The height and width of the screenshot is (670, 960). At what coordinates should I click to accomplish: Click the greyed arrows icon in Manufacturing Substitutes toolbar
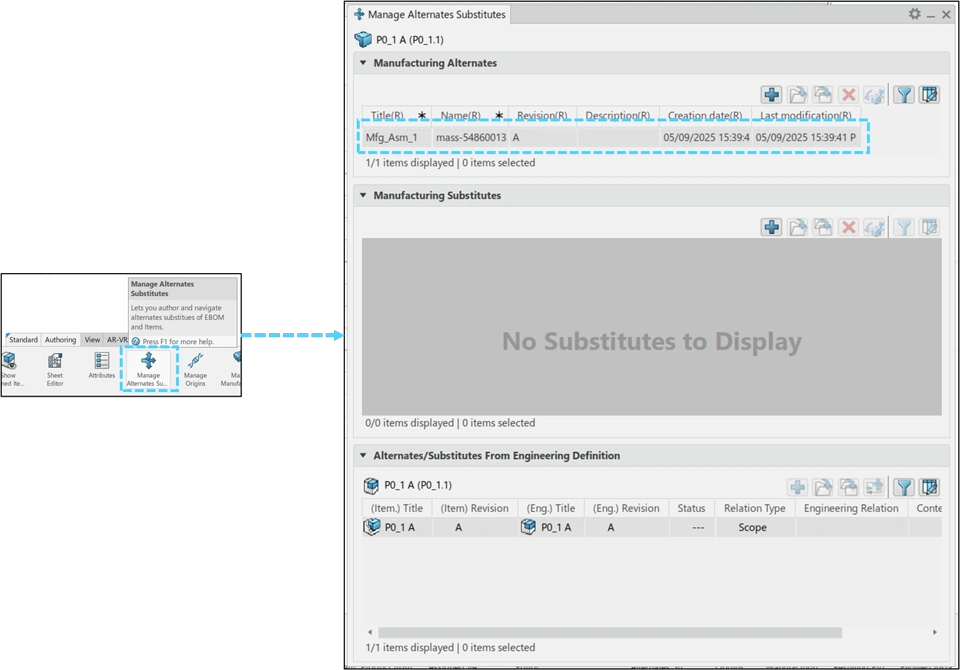pyautogui.click(x=874, y=227)
